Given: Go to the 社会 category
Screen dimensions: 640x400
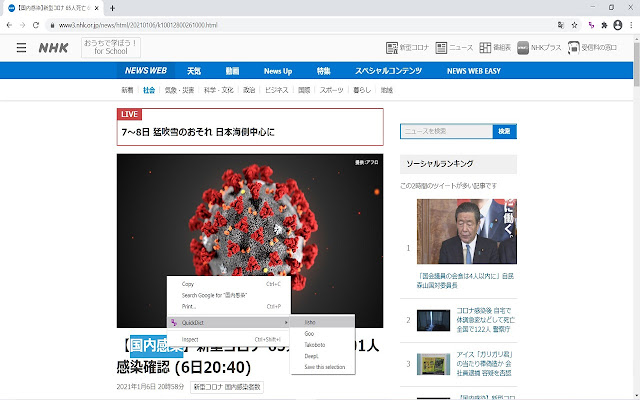Looking at the screenshot, I should pos(149,90).
